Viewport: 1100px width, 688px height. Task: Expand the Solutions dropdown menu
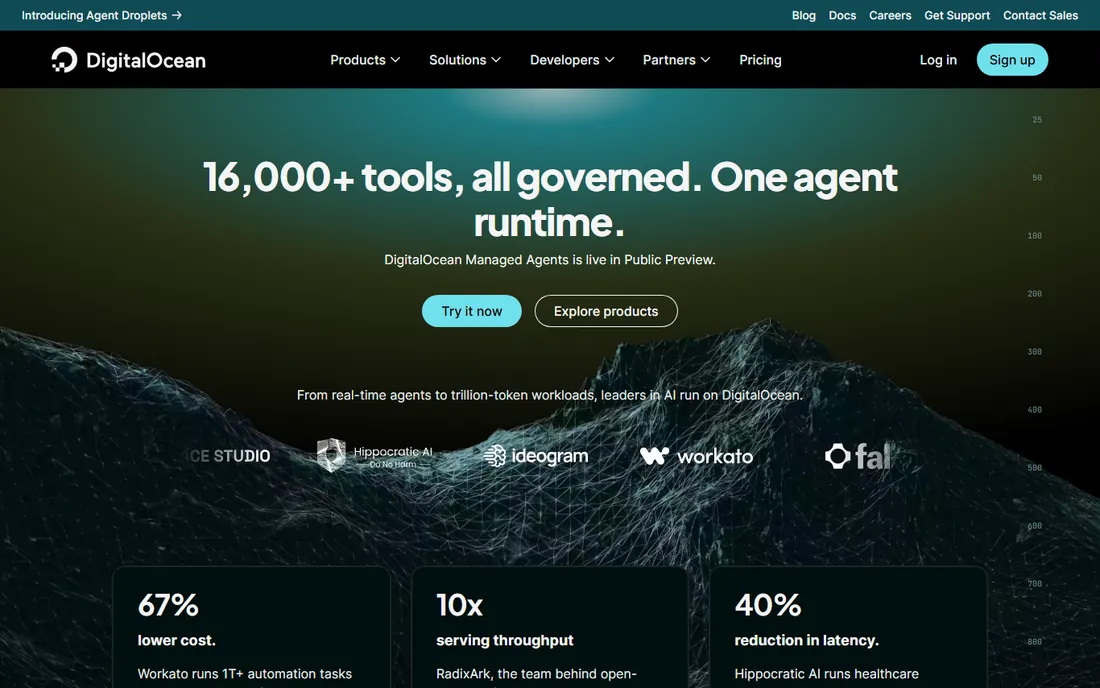point(464,60)
